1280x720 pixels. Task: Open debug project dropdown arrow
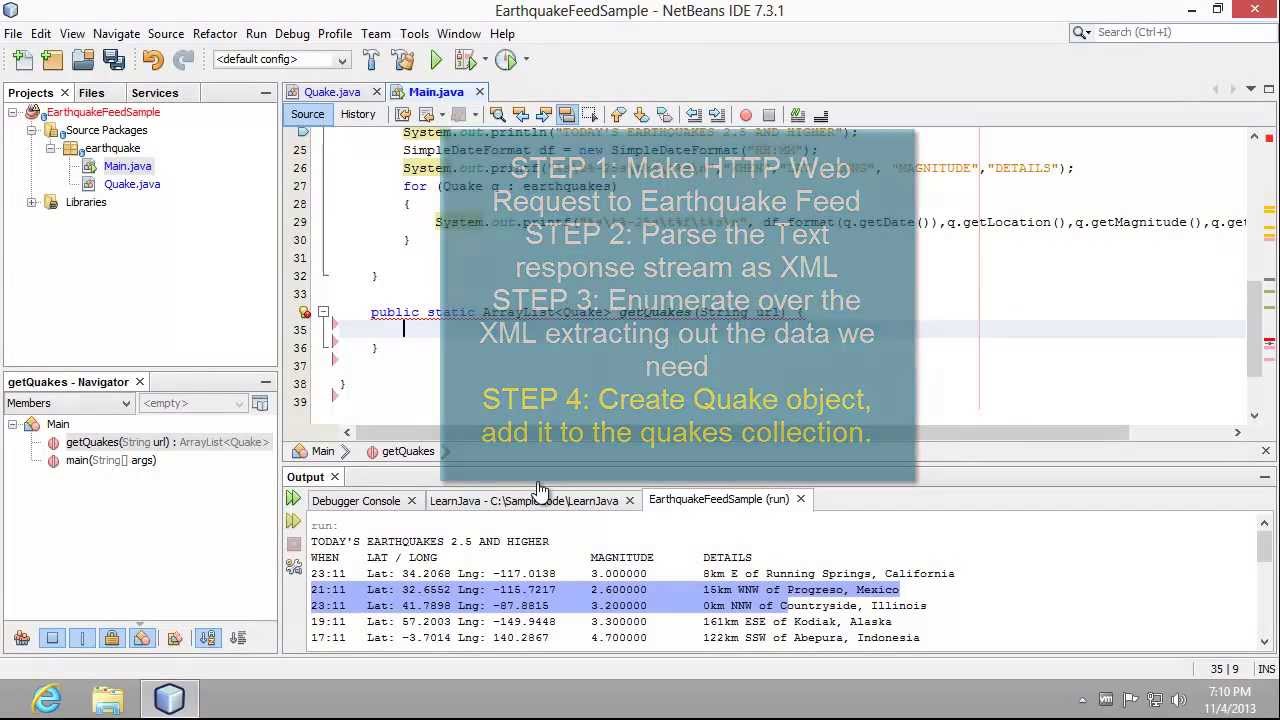click(483, 60)
